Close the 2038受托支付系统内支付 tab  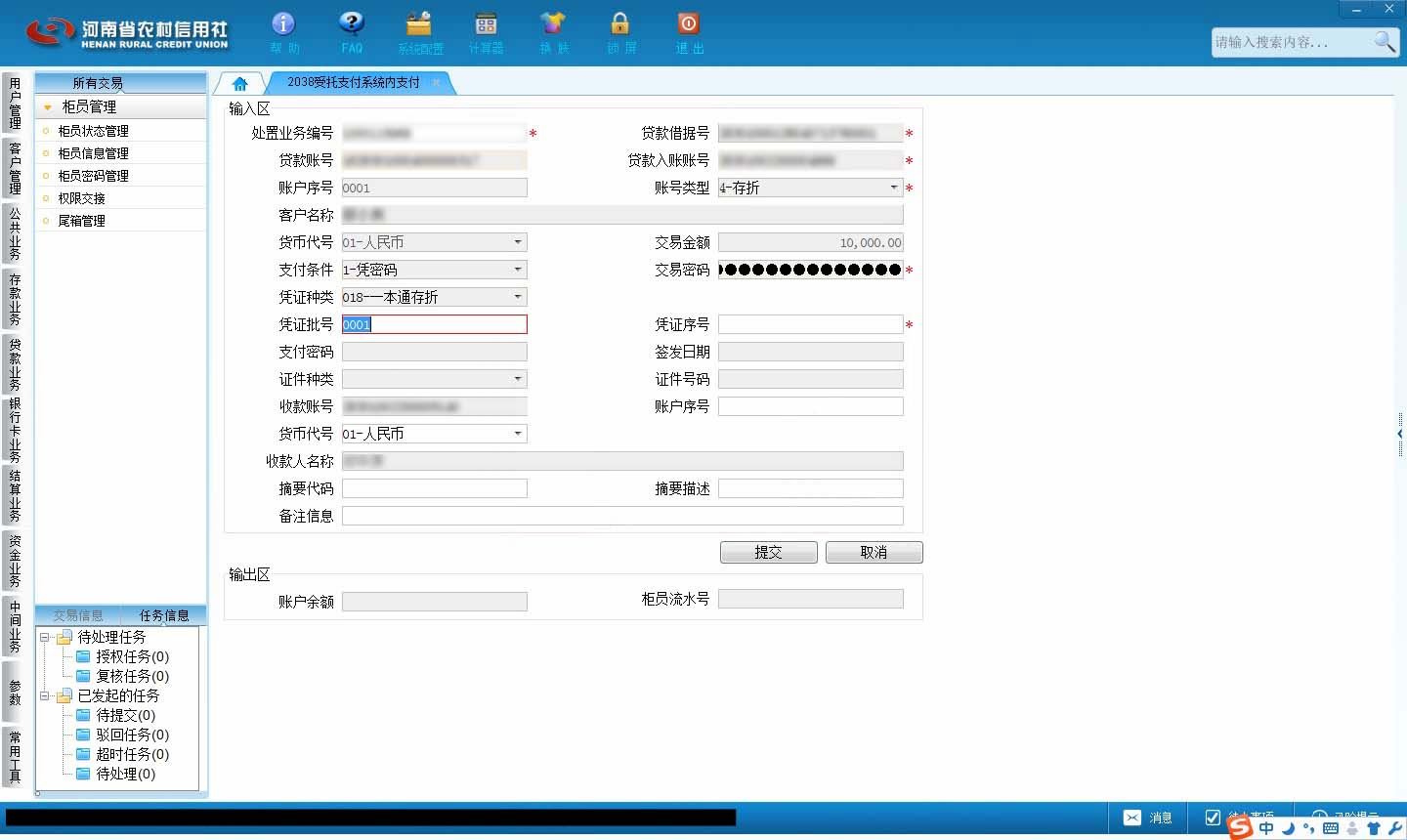point(436,83)
